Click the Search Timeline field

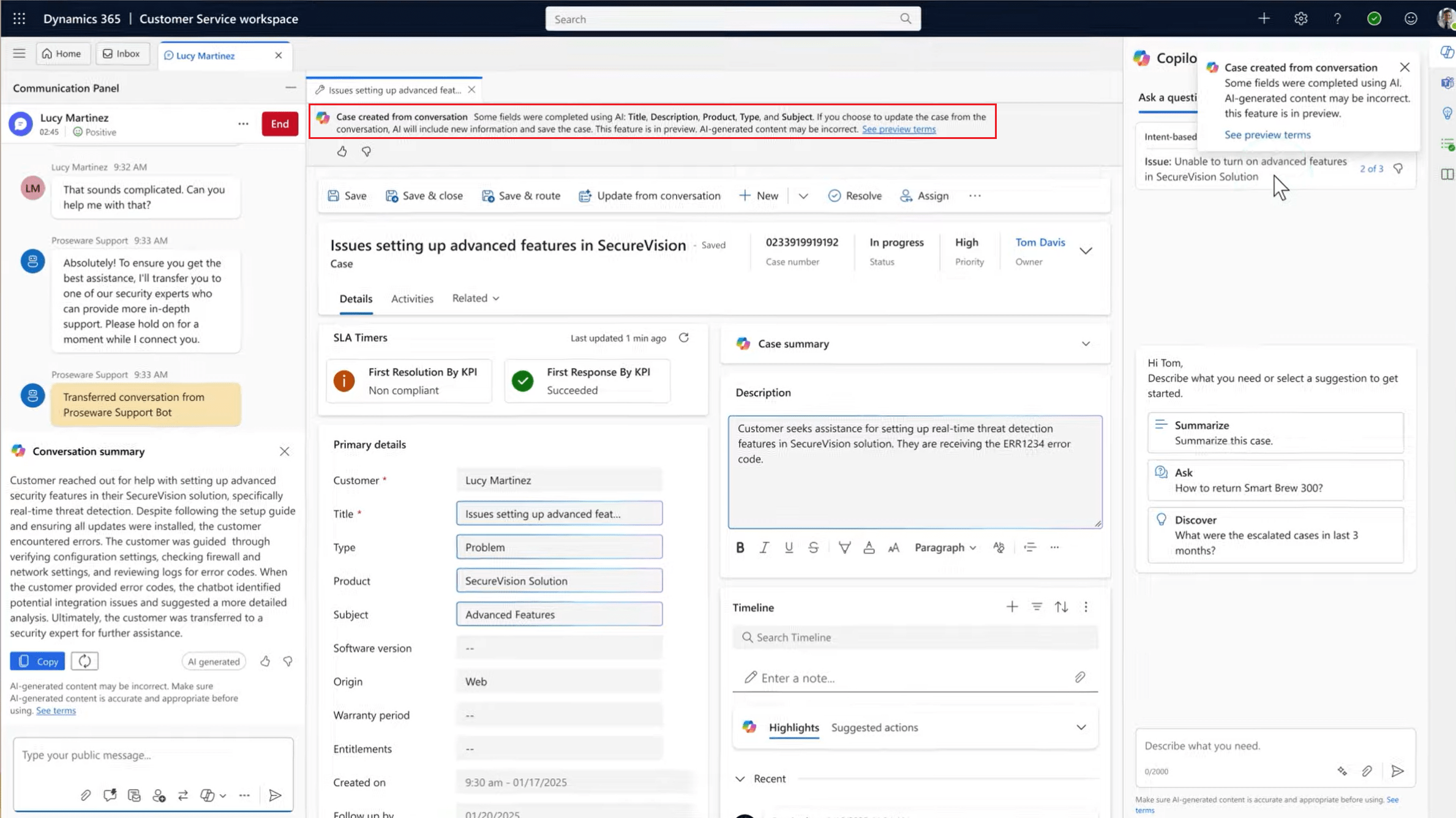pos(915,637)
